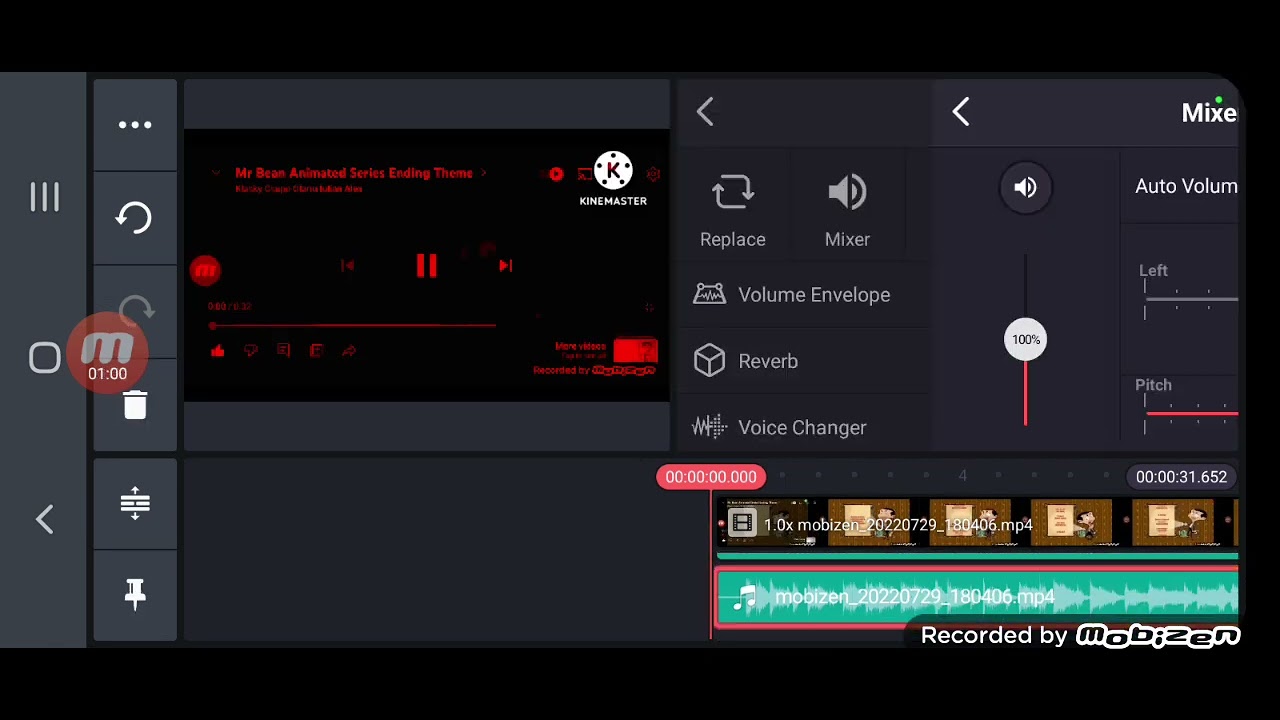Tap the 00:00:00.000 current time marker
Screen dimensions: 1280x720
pyautogui.click(x=711, y=477)
